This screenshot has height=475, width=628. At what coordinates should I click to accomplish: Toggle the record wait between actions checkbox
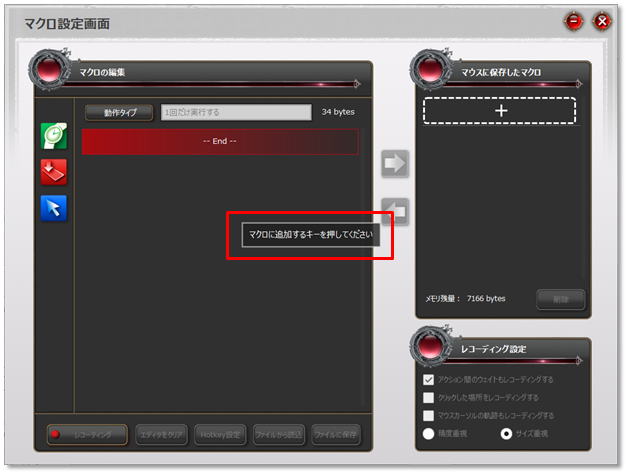point(429,380)
